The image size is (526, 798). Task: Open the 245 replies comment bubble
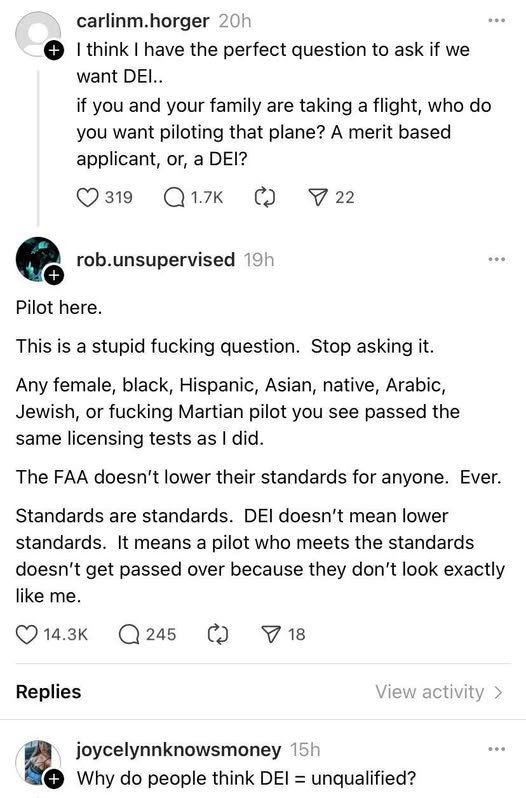point(129,635)
